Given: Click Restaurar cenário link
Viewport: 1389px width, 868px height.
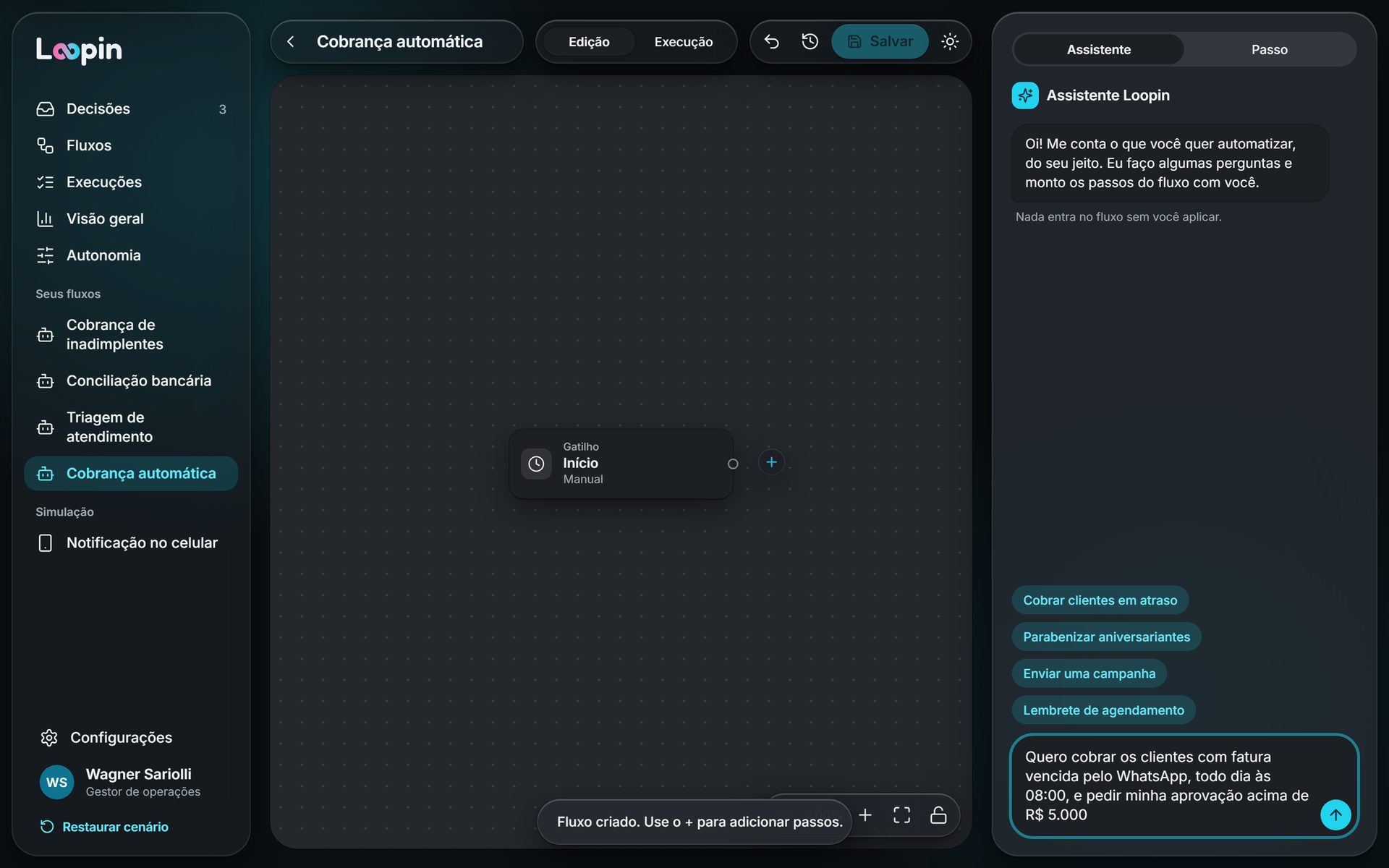Looking at the screenshot, I should point(104,827).
